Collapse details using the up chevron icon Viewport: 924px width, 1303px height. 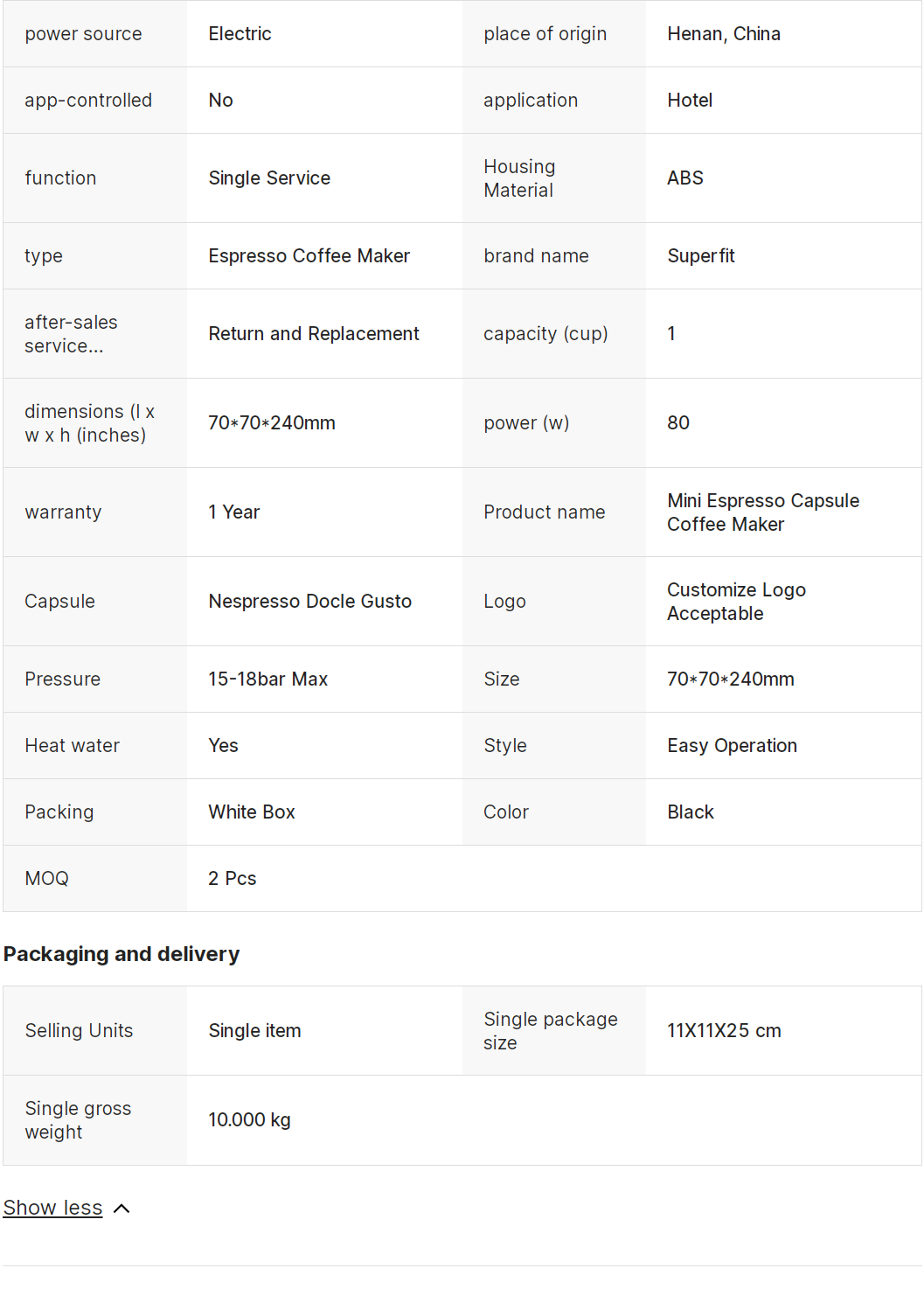point(122,1209)
